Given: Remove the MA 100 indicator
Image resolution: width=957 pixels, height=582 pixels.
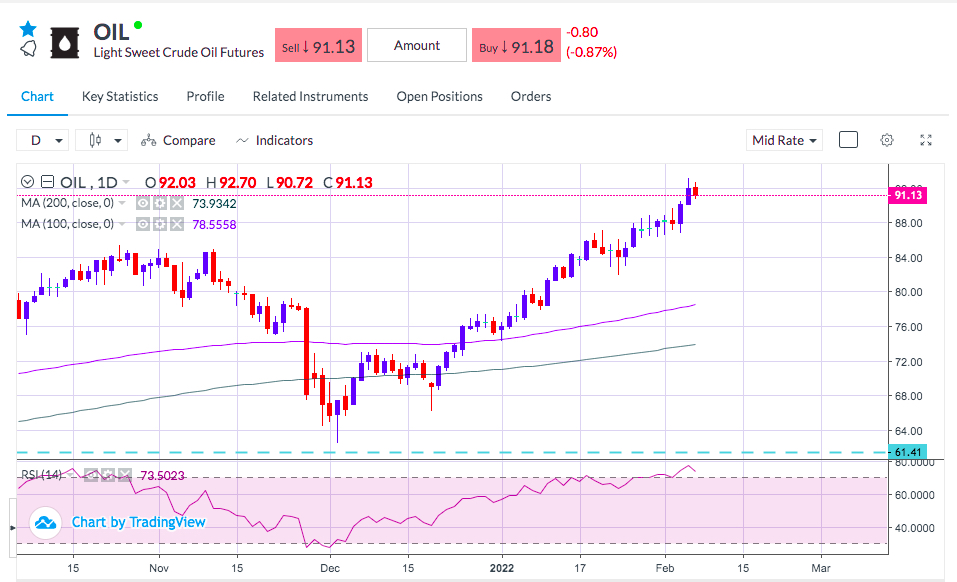Looking at the screenshot, I should pos(177,225).
